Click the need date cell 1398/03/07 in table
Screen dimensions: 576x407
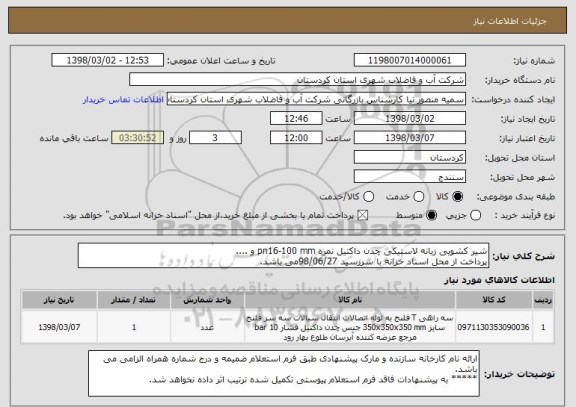59,327
